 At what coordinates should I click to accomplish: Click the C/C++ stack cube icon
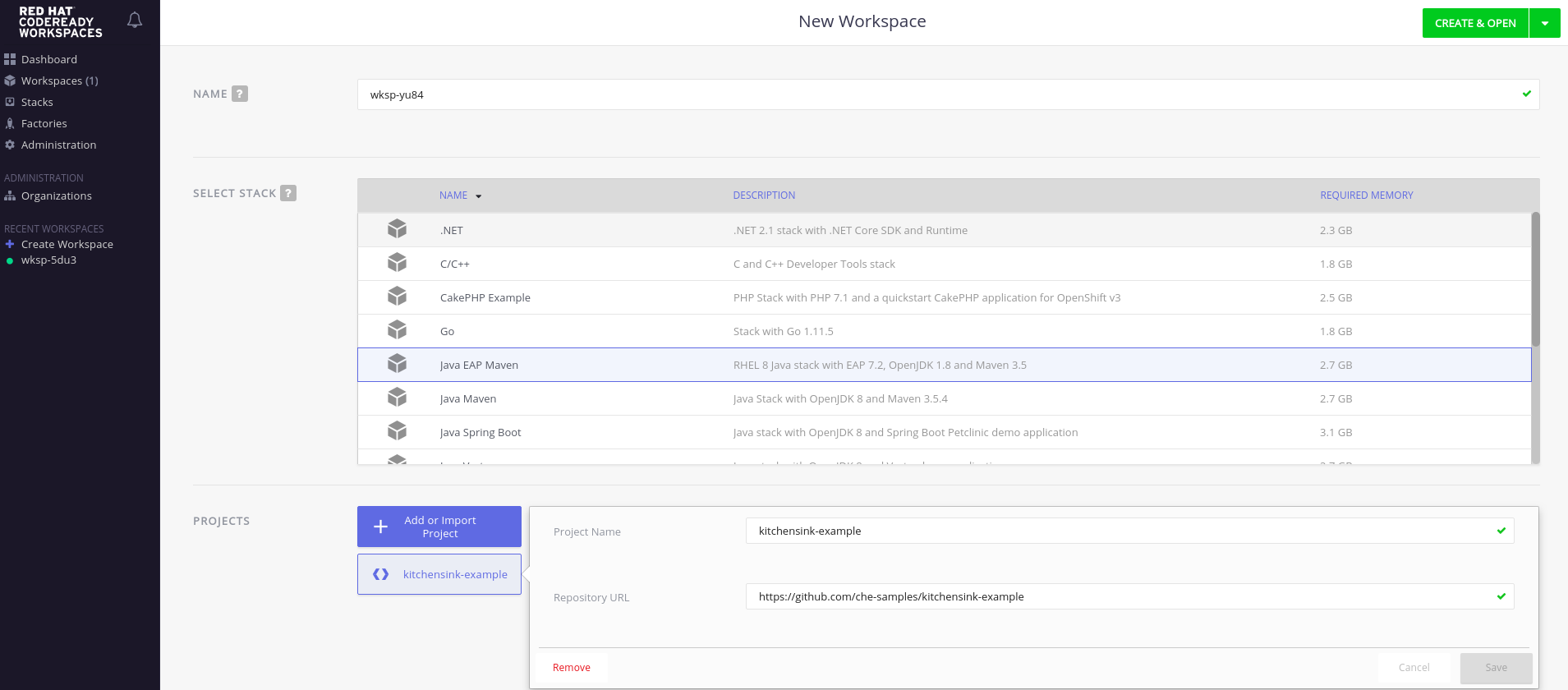(398, 263)
